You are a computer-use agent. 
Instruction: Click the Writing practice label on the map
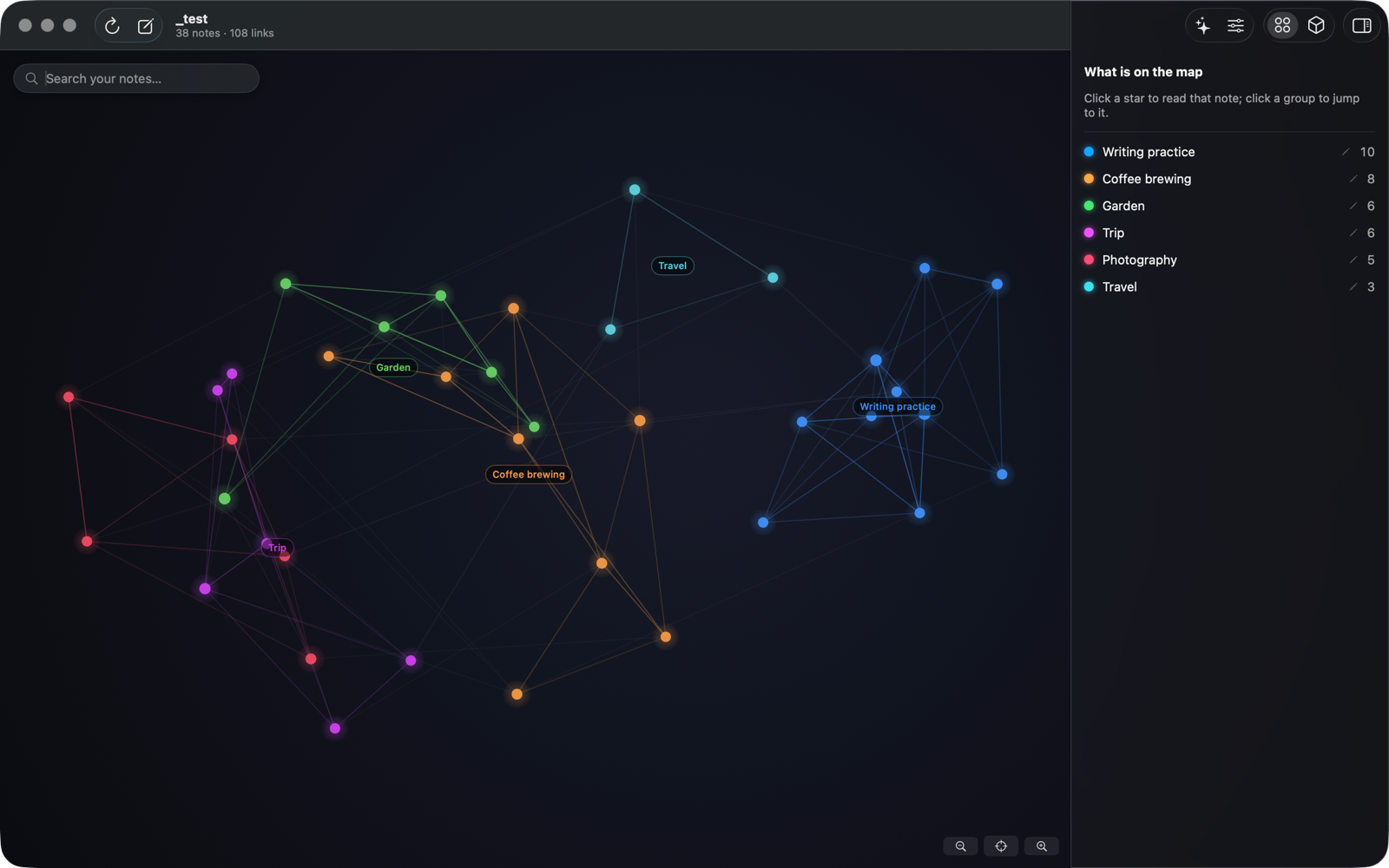click(898, 406)
